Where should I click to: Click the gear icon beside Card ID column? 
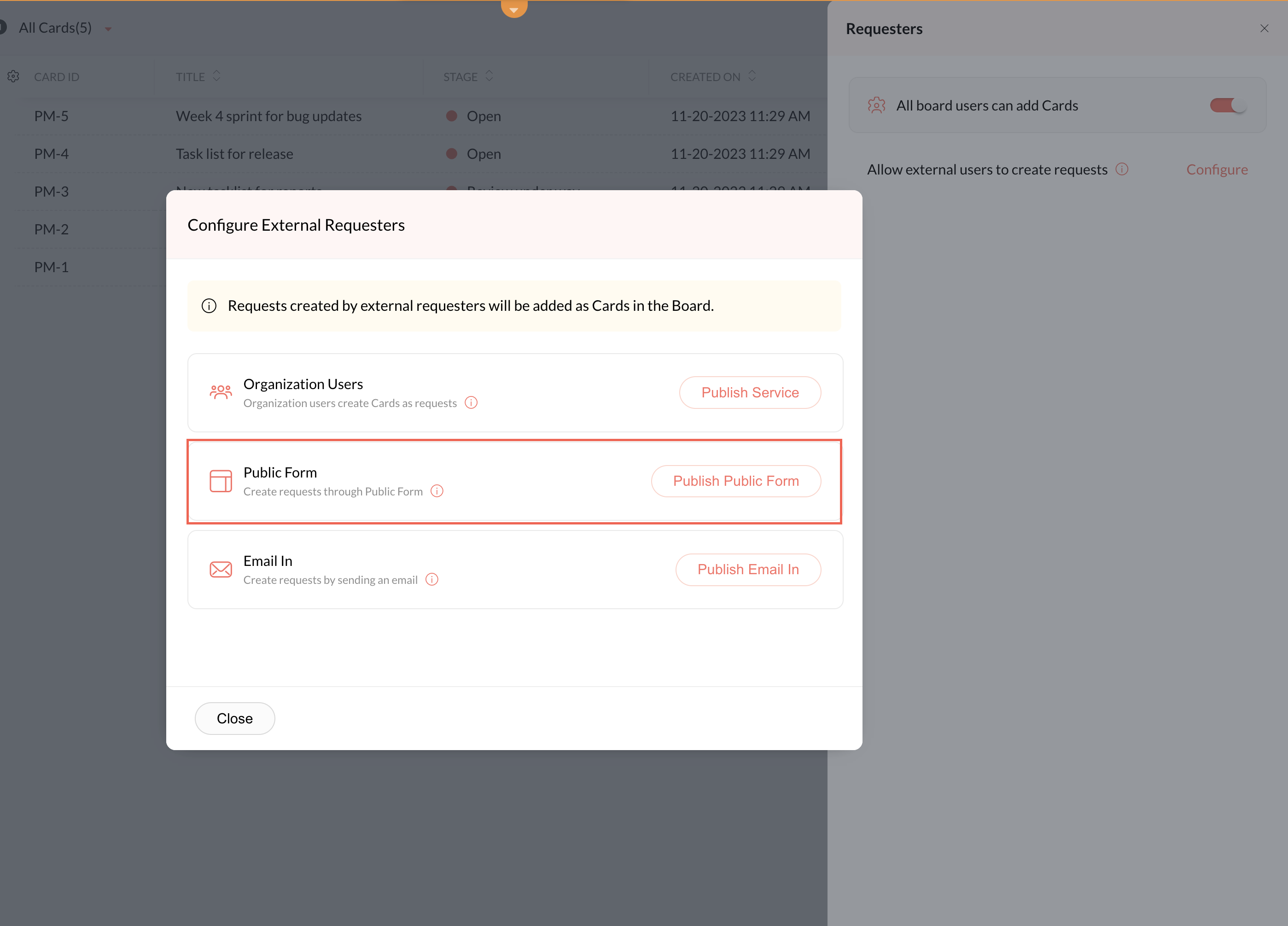point(14,76)
